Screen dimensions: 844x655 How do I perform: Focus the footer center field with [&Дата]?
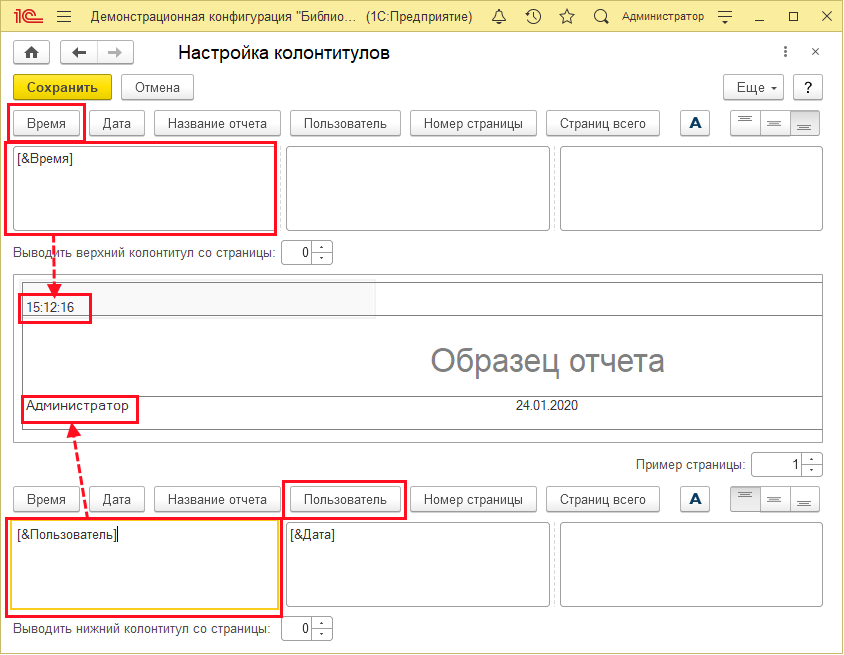[418, 565]
